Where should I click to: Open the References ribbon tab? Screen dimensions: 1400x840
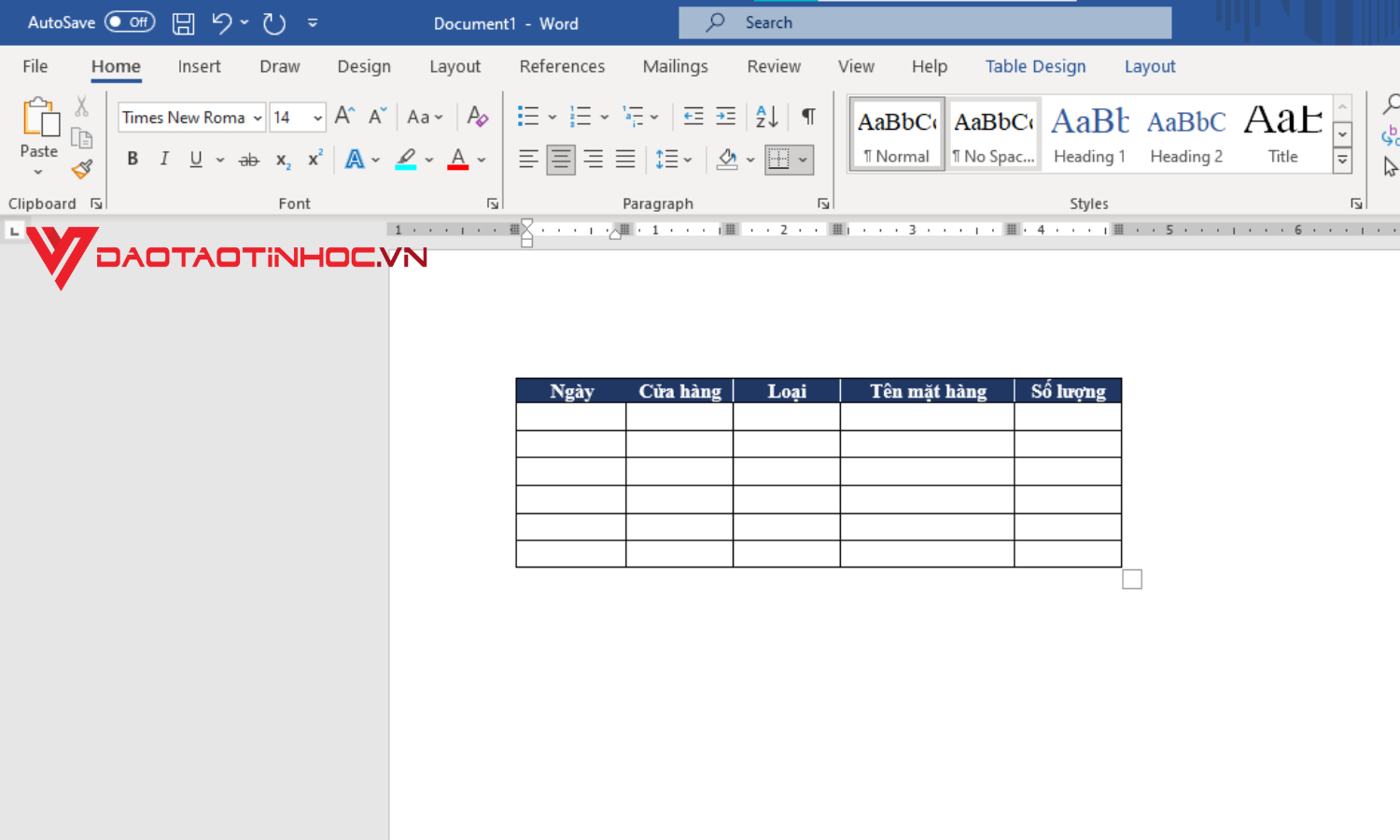tap(562, 66)
